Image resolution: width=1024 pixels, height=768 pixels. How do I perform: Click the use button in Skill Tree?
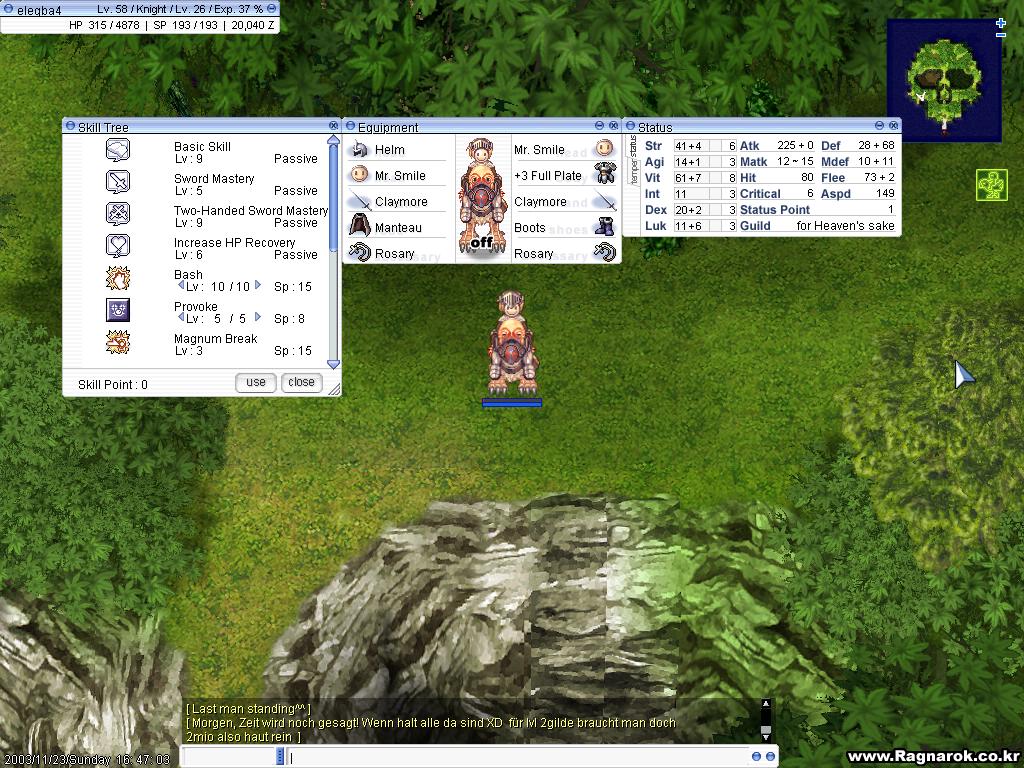[x=255, y=383]
